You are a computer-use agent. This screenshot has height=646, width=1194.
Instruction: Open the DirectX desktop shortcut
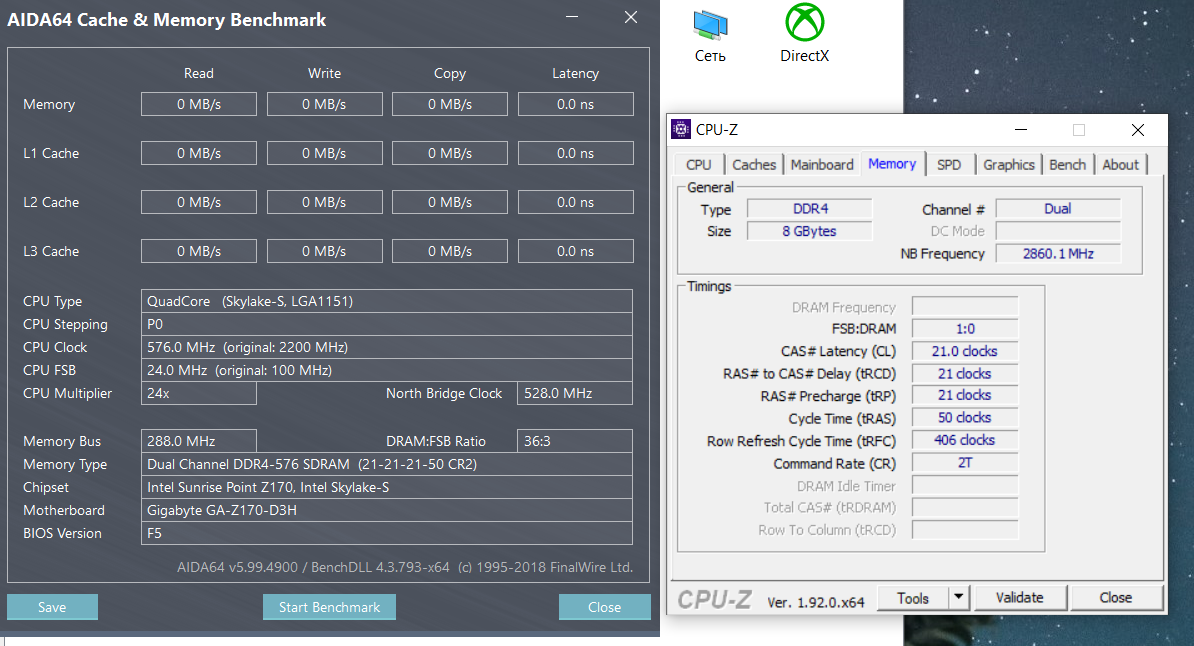(x=804, y=34)
